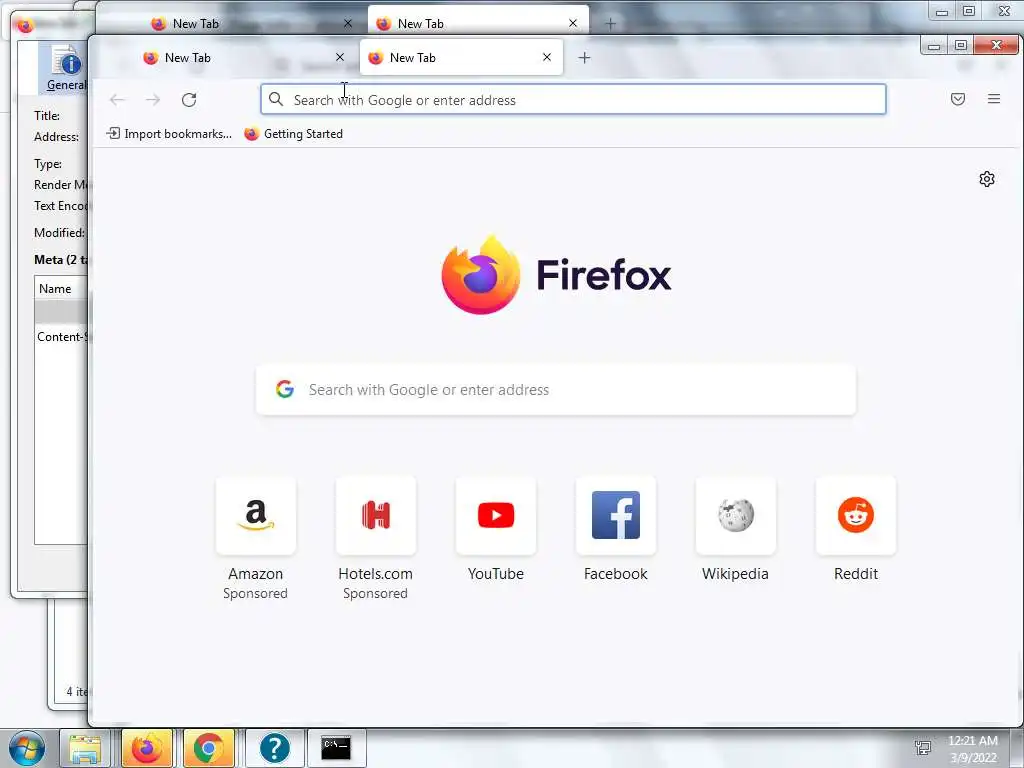
Task: Close the first New Tab in front window
Action: [340, 57]
